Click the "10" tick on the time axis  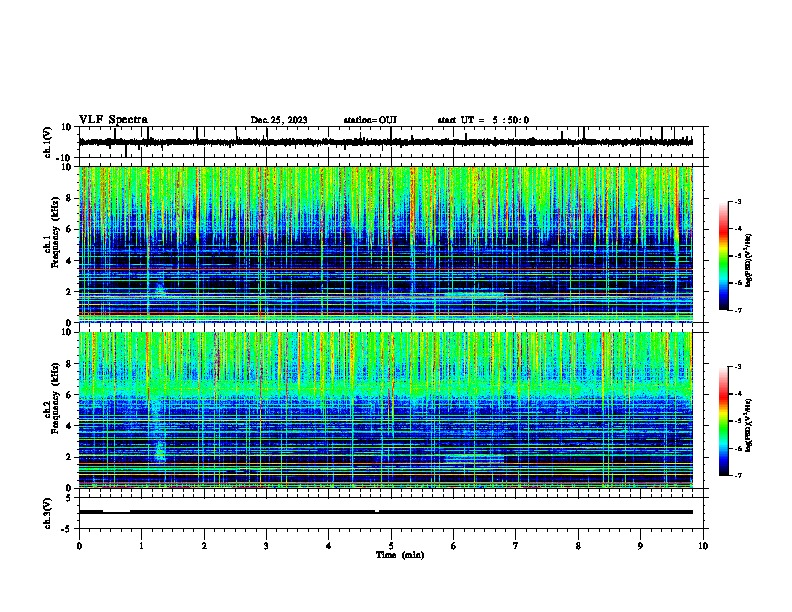[x=703, y=546]
